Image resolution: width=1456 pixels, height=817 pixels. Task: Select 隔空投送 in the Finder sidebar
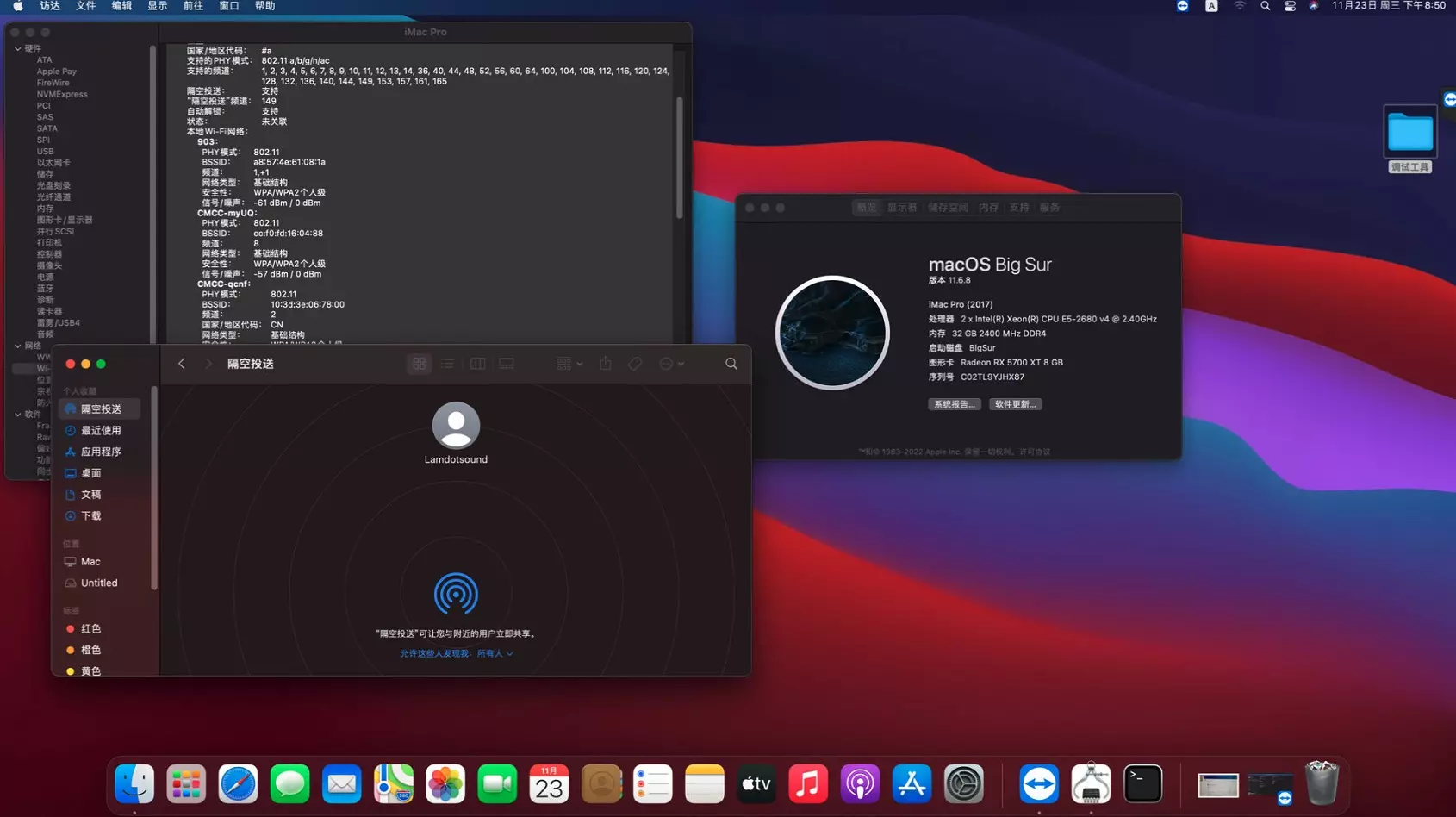pyautogui.click(x=101, y=408)
